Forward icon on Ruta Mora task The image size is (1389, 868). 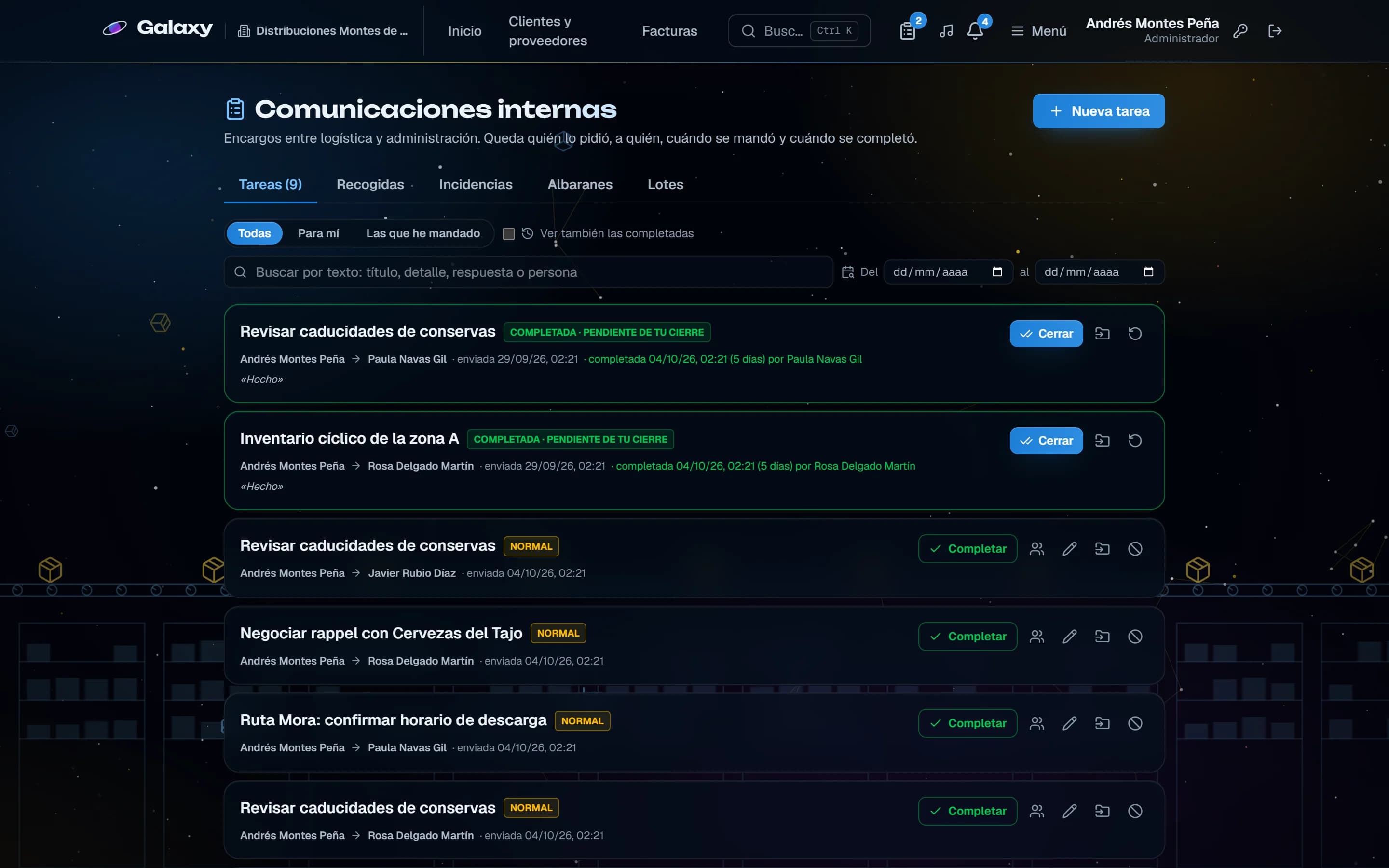[1102, 723]
